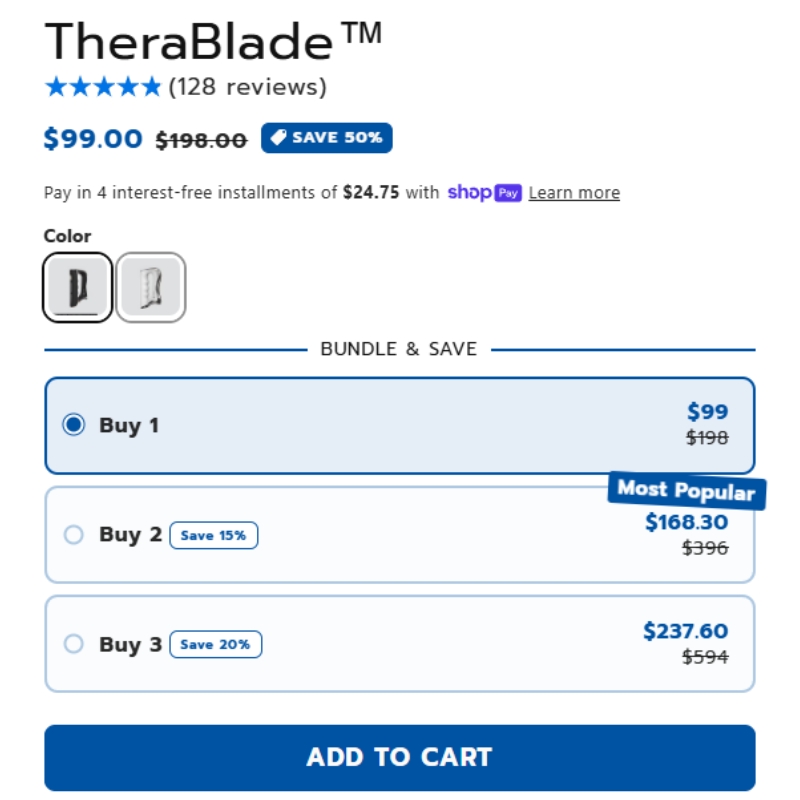The width and height of the screenshot is (800, 800).
Task: Click the five-star rating icons
Action: tap(103, 87)
